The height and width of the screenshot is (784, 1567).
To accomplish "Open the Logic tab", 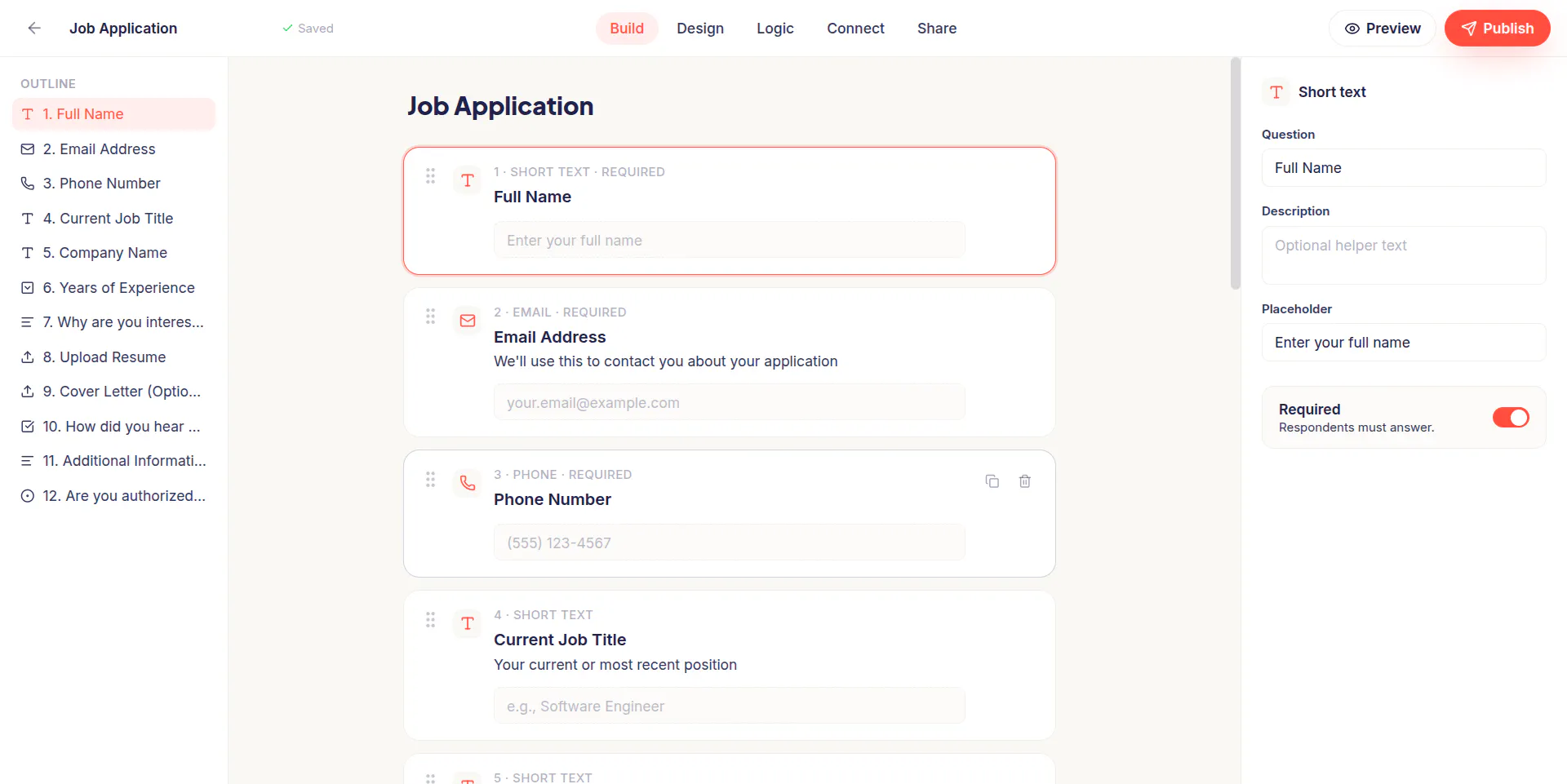I will point(775,29).
